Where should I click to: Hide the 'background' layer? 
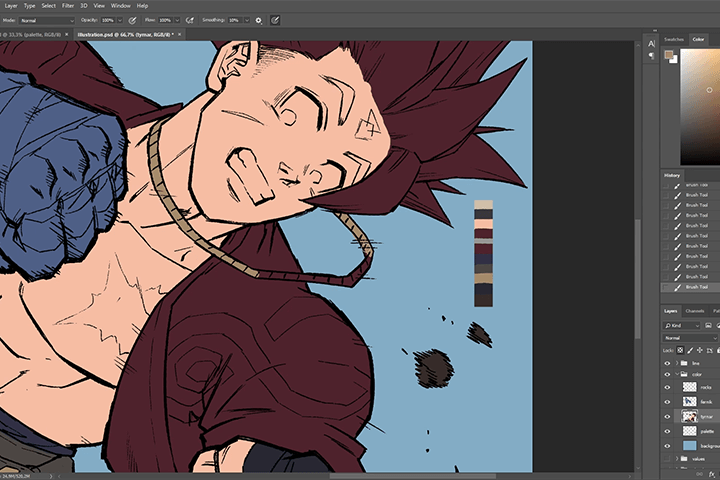pyautogui.click(x=667, y=446)
